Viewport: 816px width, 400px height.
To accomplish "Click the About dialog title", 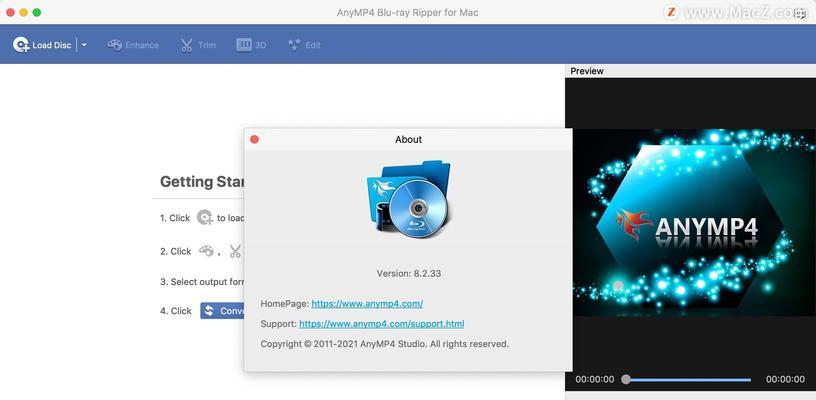I will coord(409,139).
